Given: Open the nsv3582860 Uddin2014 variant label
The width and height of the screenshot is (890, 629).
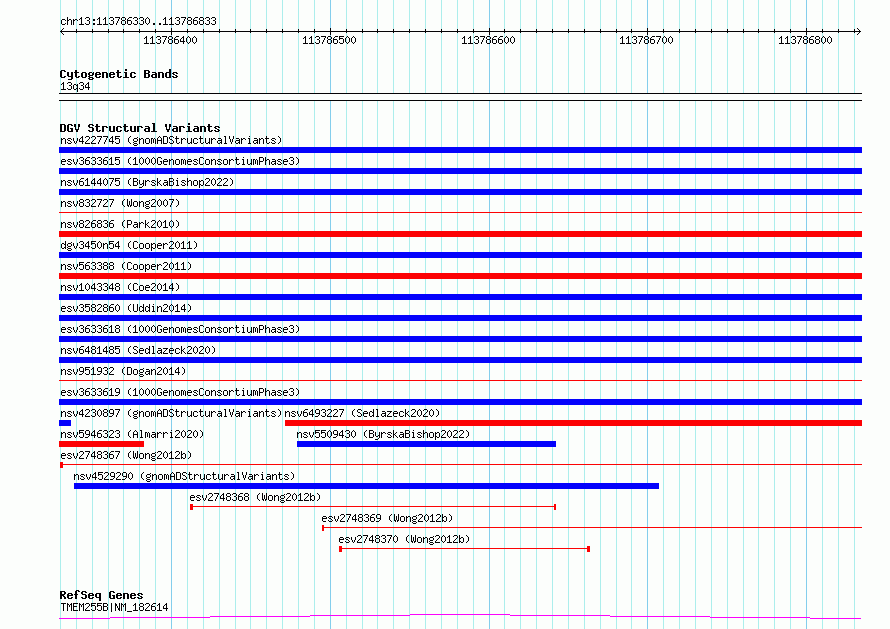Looking at the screenshot, I should click(126, 308).
